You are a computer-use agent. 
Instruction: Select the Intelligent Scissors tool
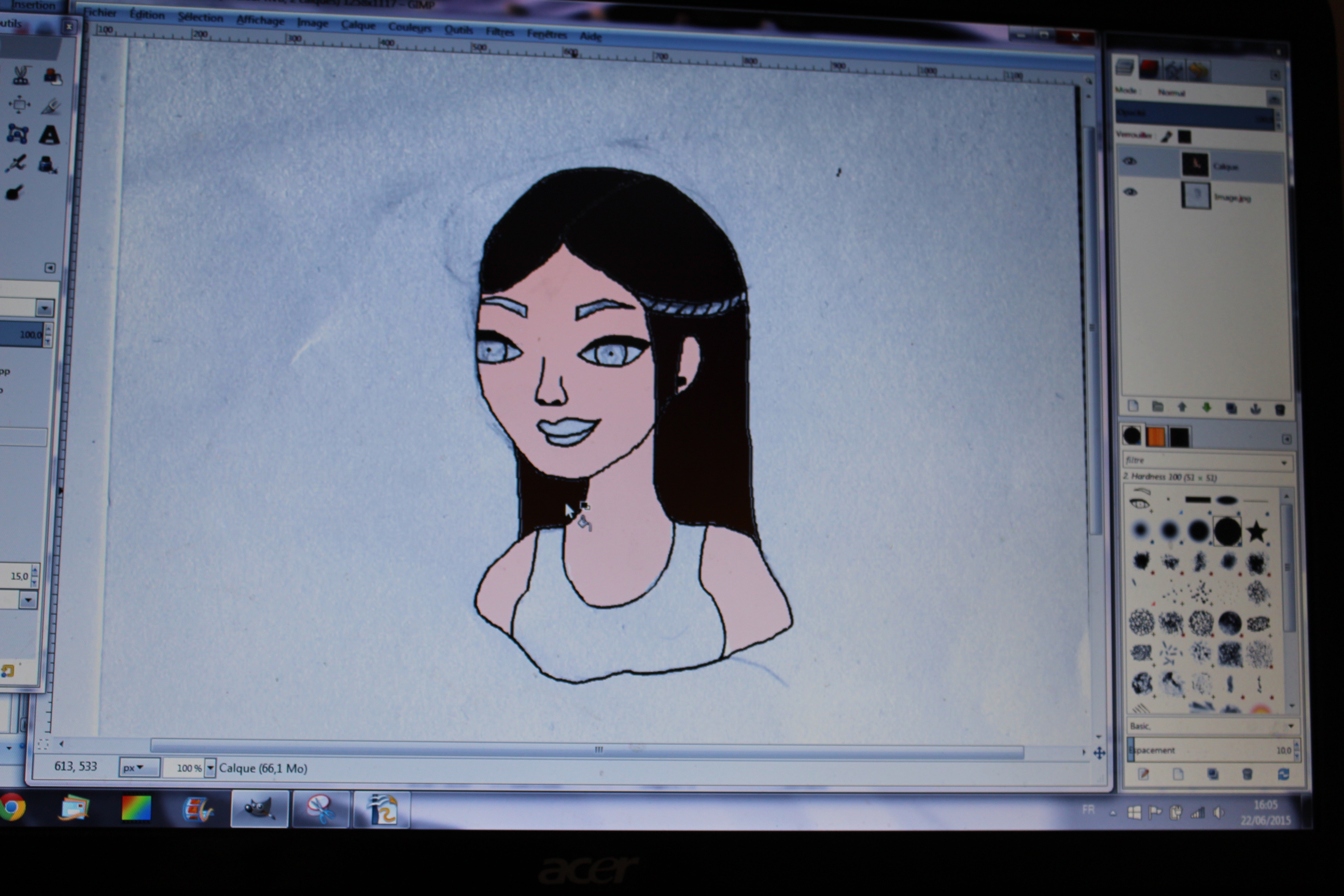21,75
